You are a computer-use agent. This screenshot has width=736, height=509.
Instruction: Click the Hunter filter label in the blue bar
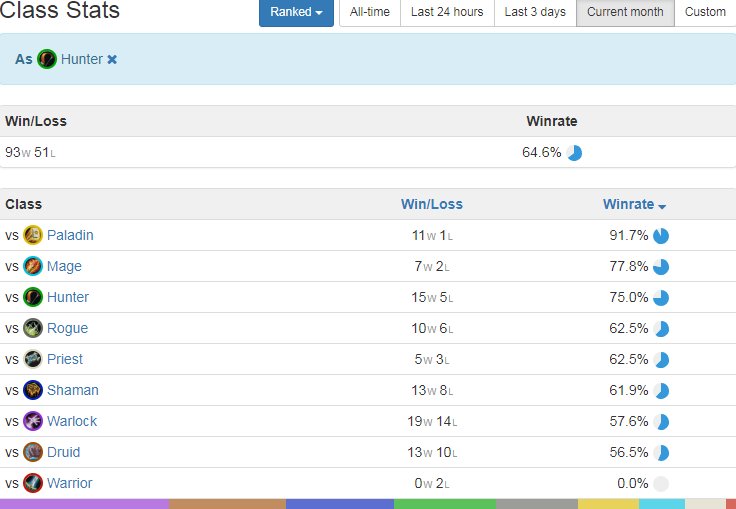(82, 59)
